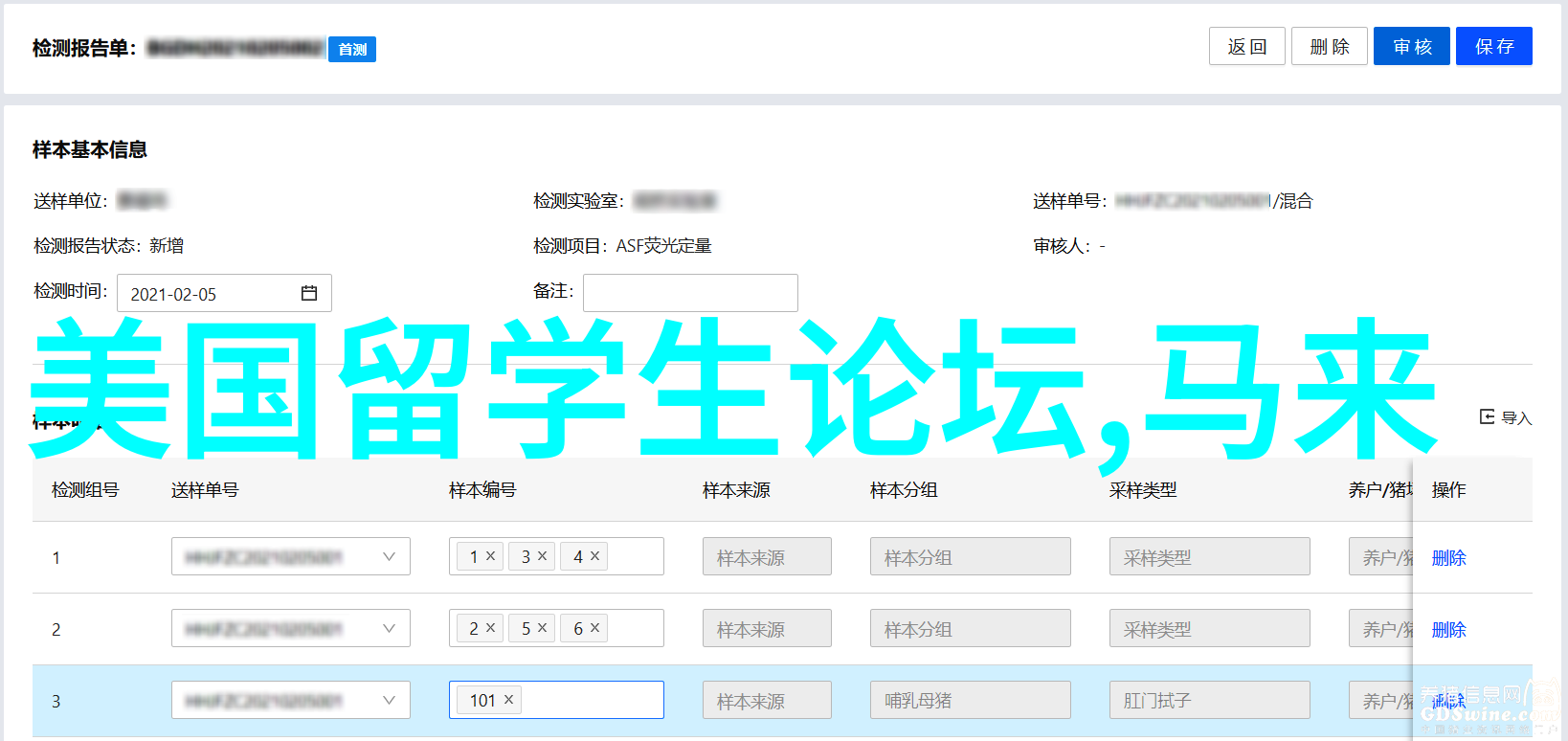Click 肛门拭子 field in row 3
1568x741 pixels.
1210,700
